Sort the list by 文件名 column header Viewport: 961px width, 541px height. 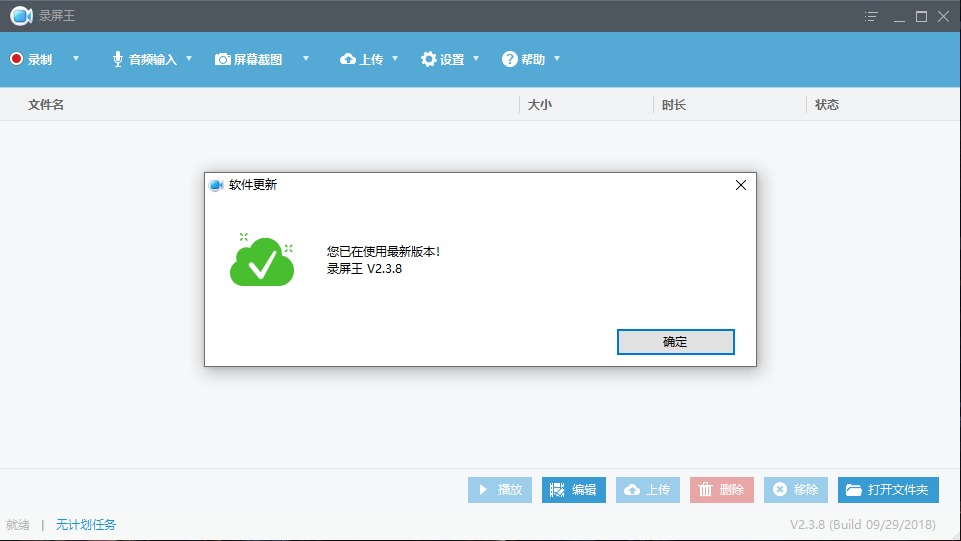pyautogui.click(x=46, y=105)
